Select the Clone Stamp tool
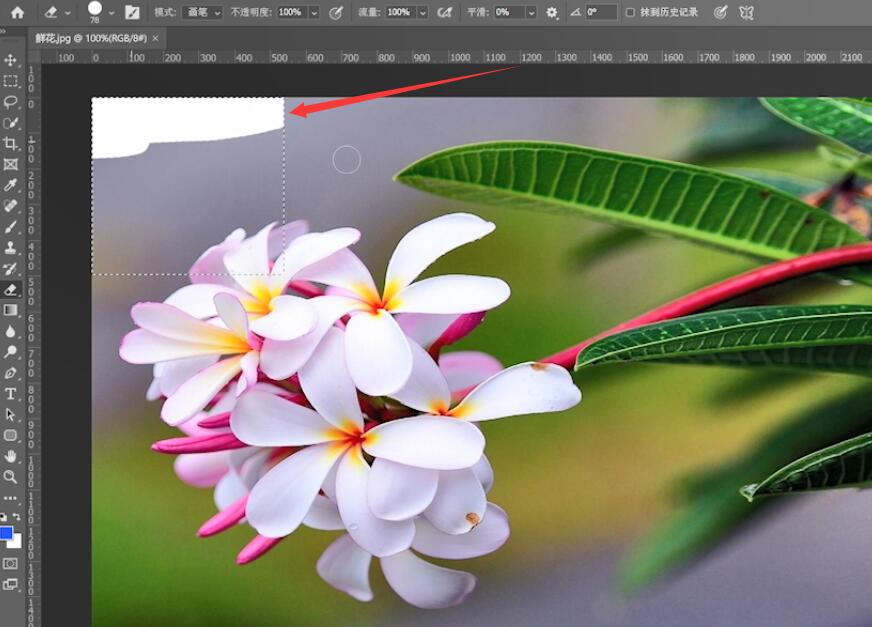 [x=11, y=248]
